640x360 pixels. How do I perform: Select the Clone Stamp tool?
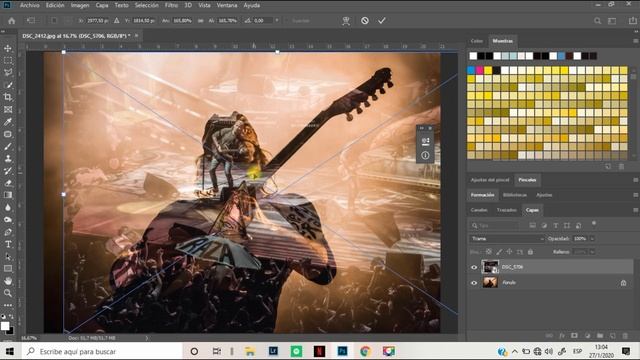point(8,158)
